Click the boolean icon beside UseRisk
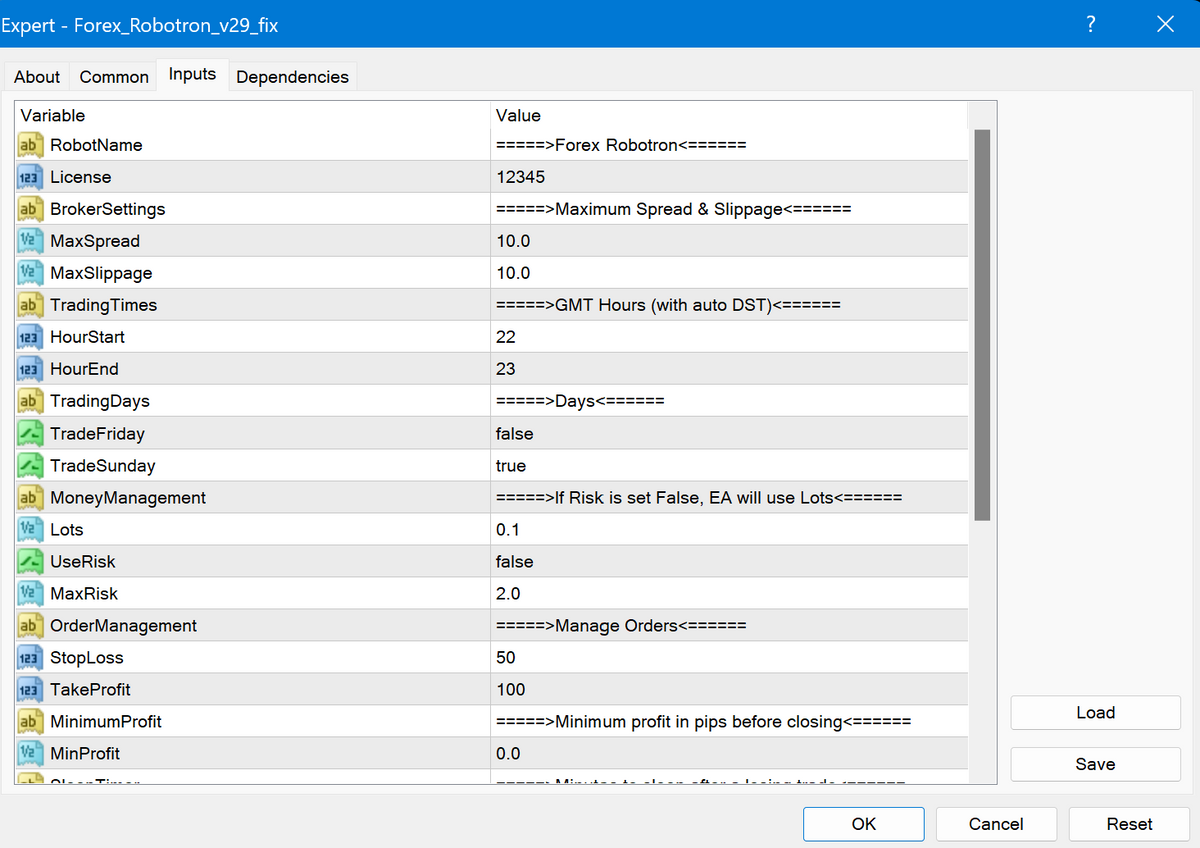This screenshot has height=848, width=1200. 30,562
